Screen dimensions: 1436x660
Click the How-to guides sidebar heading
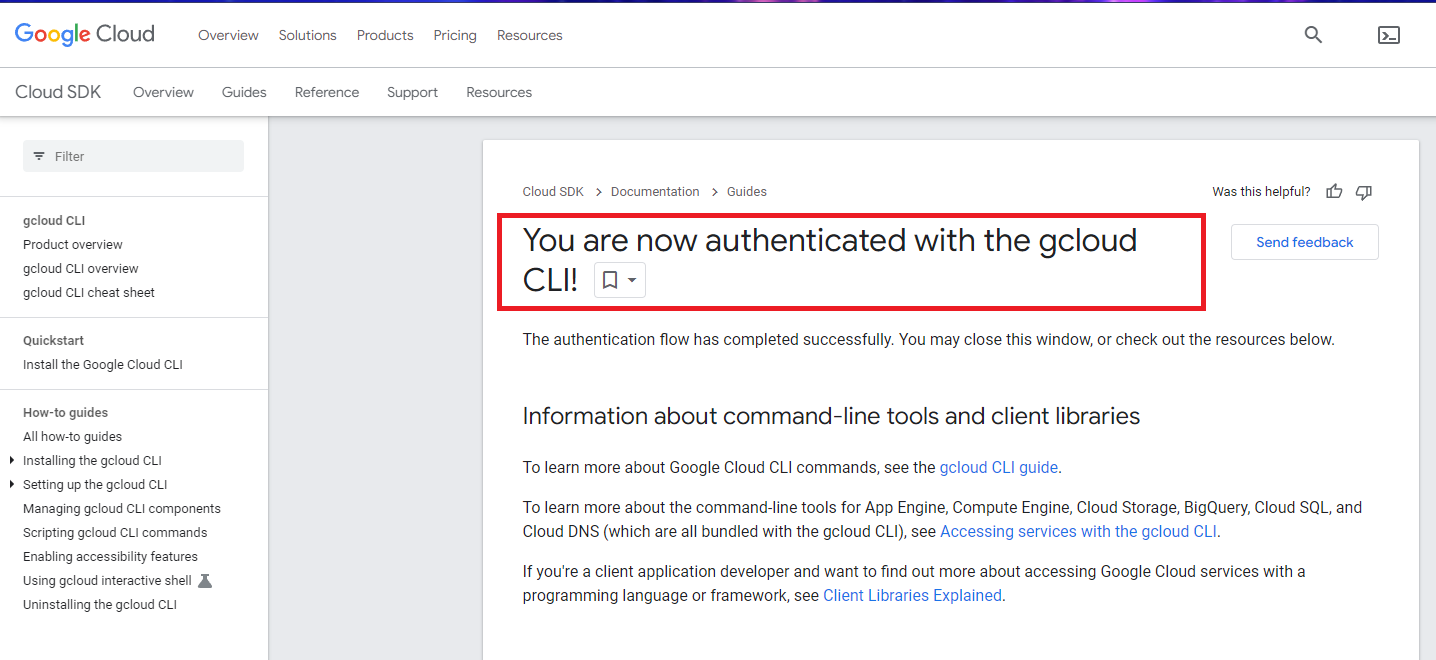tap(65, 413)
